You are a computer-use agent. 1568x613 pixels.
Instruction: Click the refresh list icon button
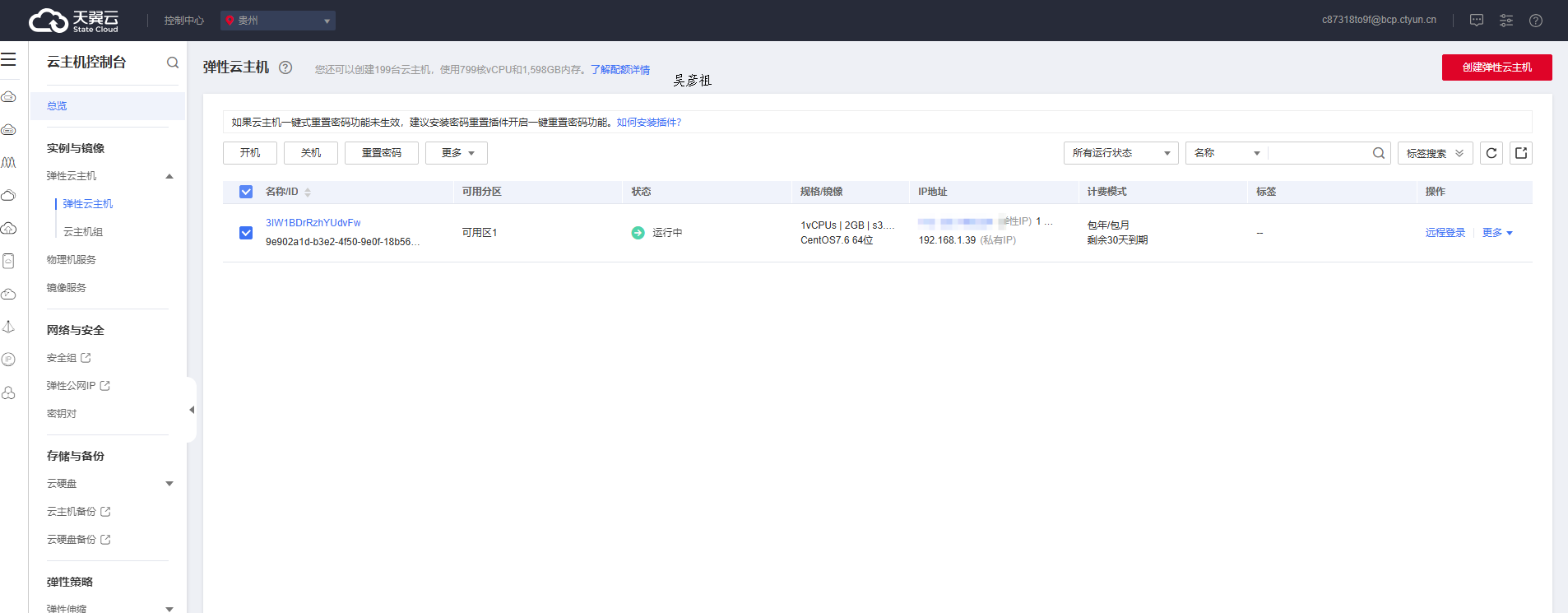point(1491,153)
